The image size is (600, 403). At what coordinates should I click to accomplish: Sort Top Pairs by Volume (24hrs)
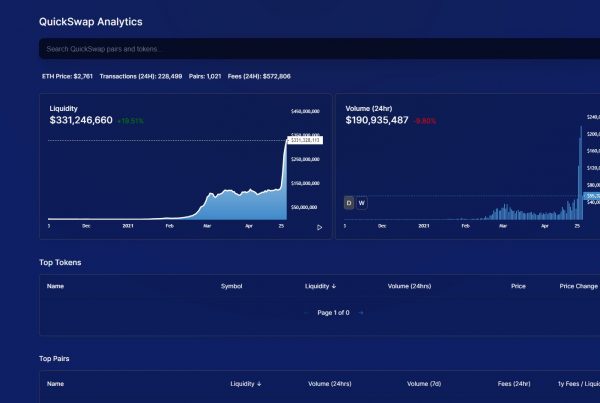pos(329,384)
